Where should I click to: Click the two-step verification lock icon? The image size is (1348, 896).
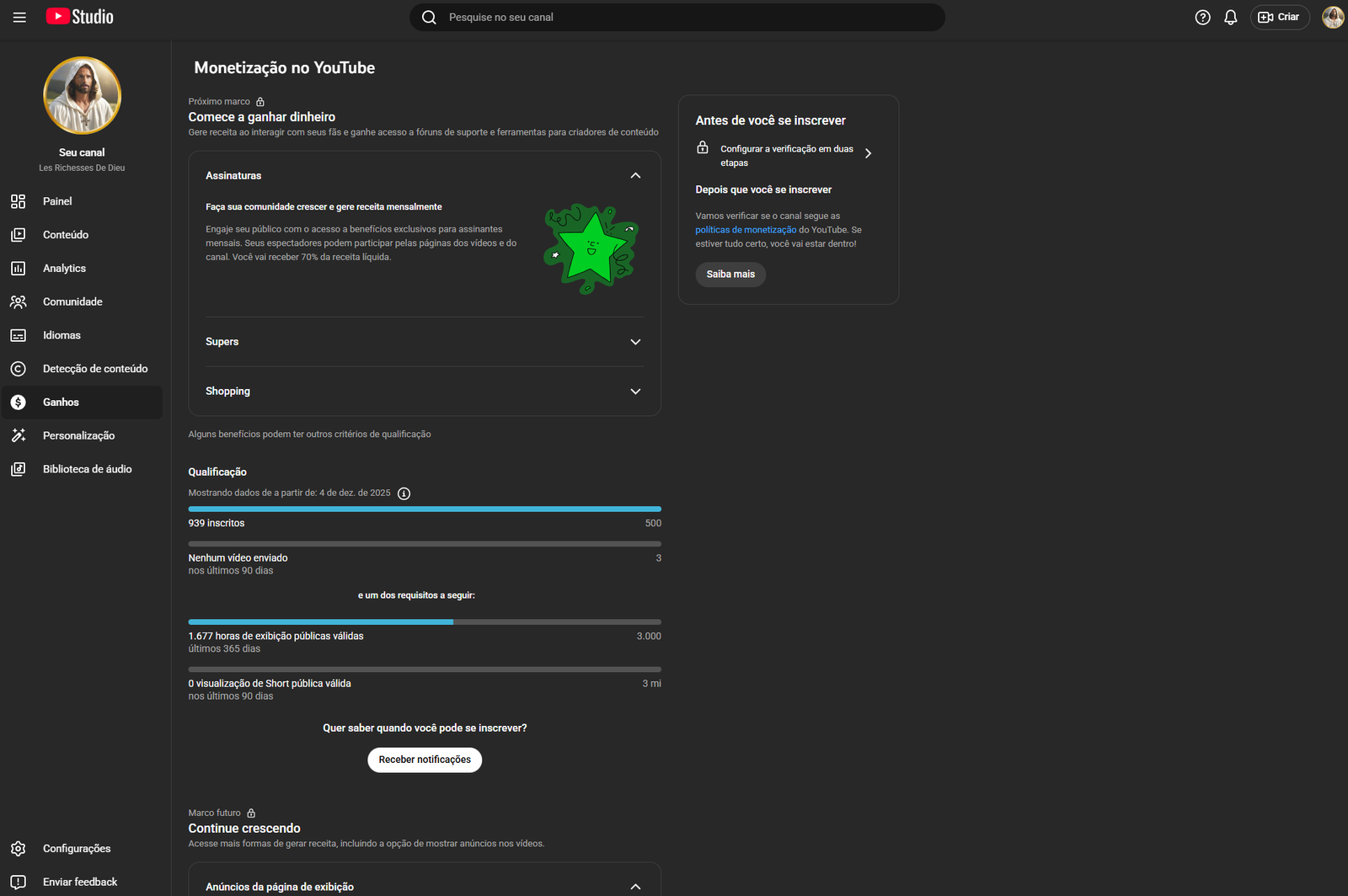703,147
